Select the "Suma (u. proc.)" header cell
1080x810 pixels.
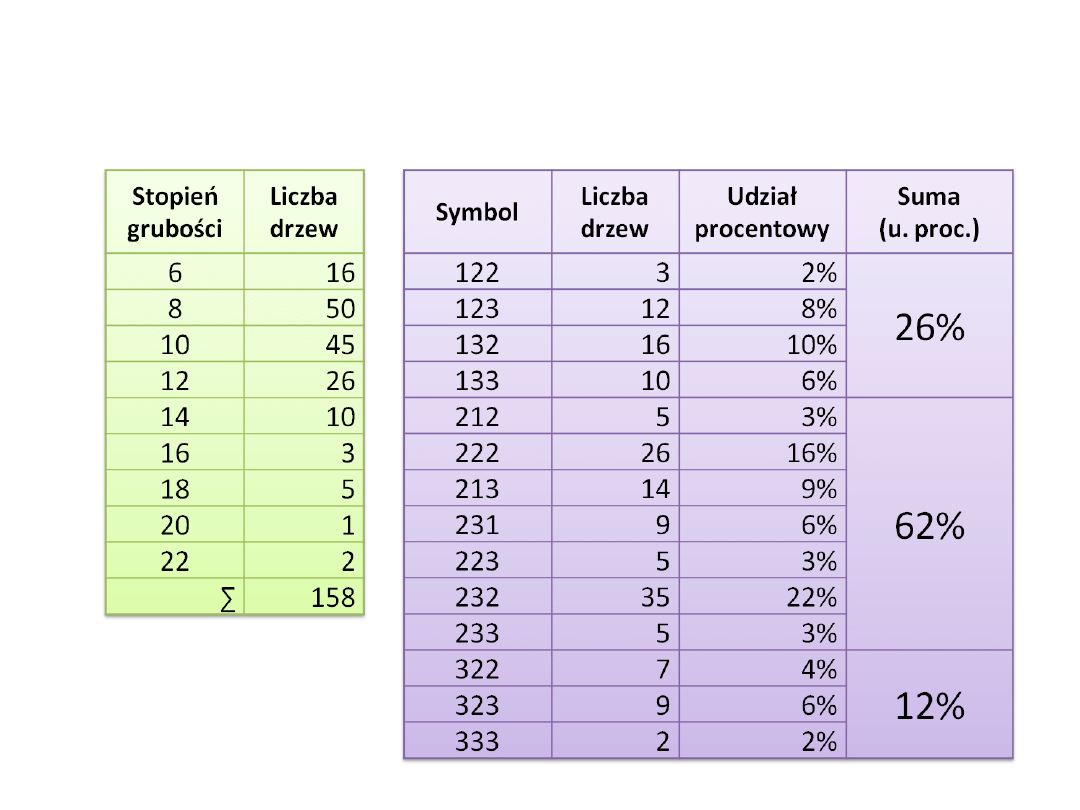coord(929,212)
